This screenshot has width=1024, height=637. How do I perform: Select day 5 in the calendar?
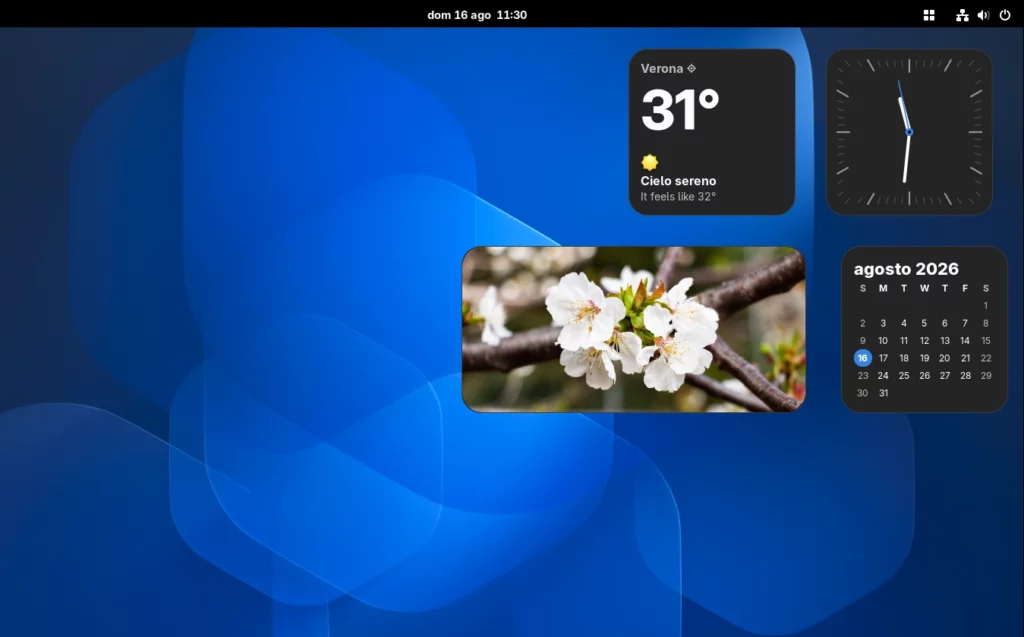click(924, 323)
